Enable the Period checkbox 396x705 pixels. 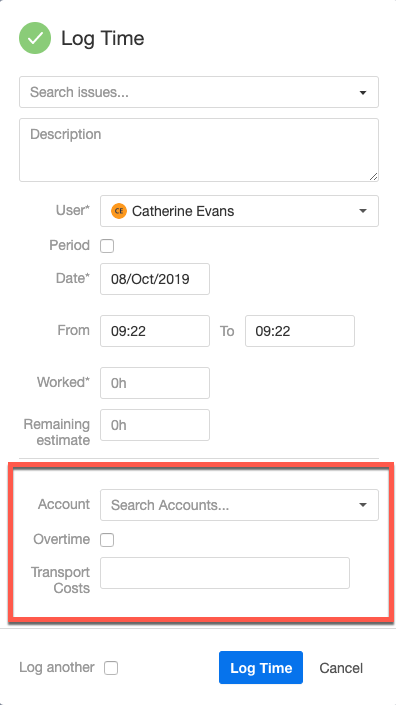(107, 246)
